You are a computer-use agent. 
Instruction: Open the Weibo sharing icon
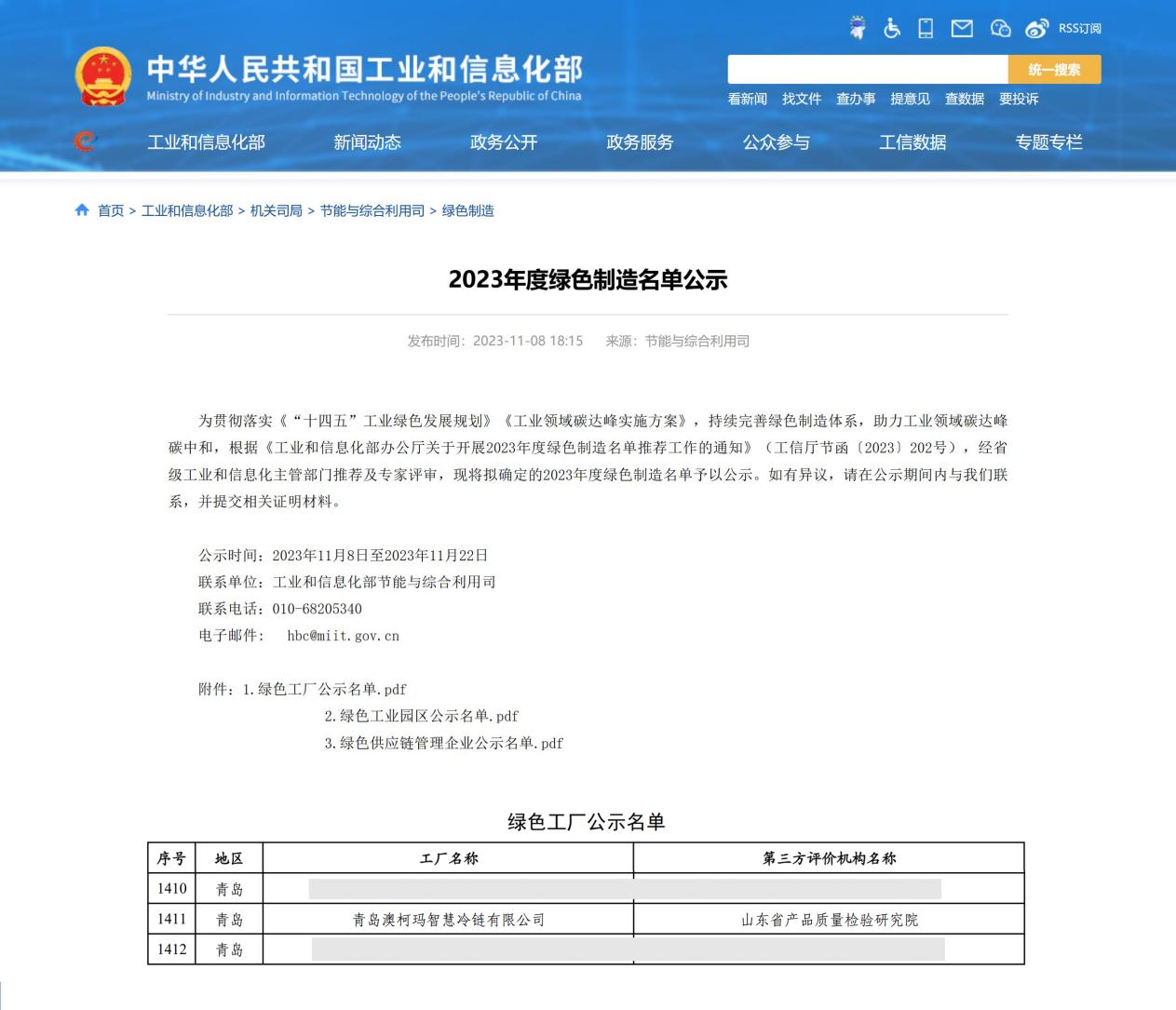pyautogui.click(x=1035, y=28)
